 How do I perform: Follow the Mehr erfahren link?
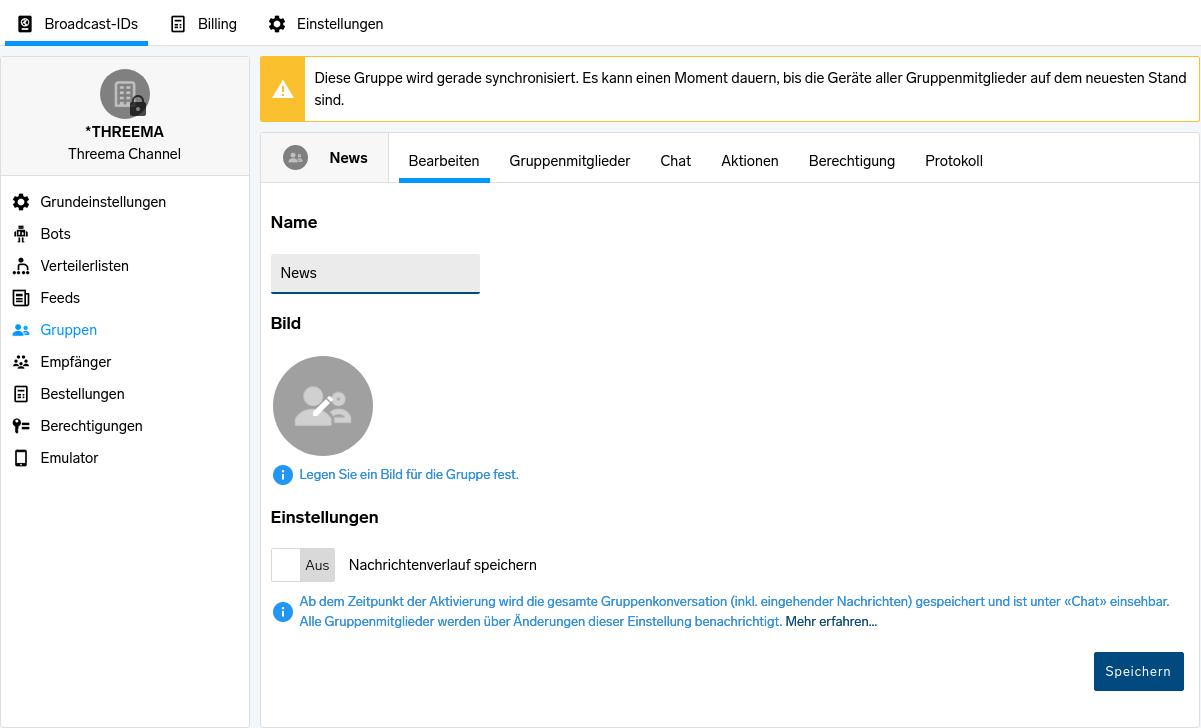pos(831,621)
